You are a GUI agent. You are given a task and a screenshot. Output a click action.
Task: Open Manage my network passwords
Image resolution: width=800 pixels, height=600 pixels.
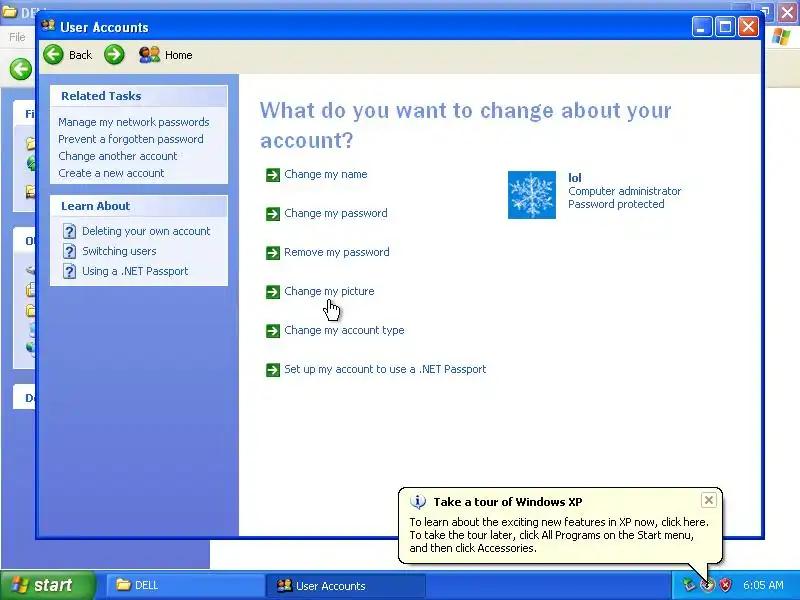click(x=134, y=122)
